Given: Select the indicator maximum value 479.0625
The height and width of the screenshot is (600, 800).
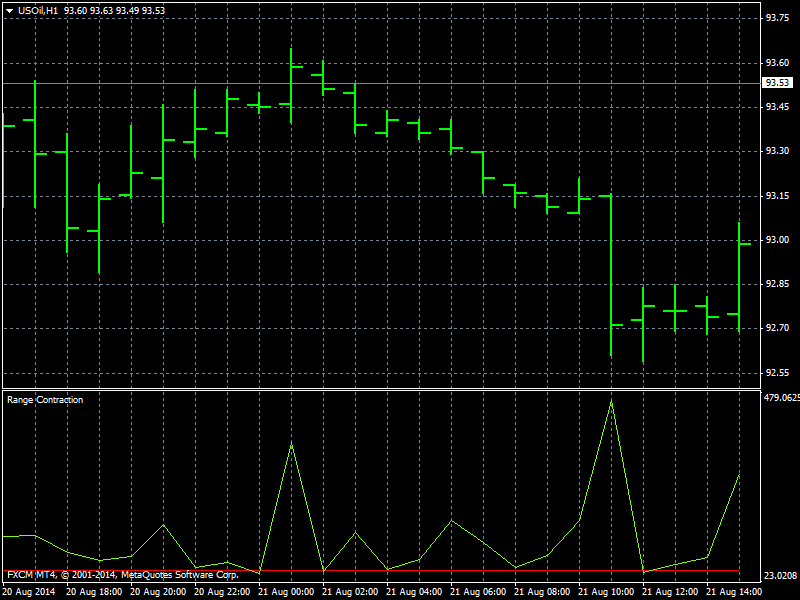Looking at the screenshot, I should 781,397.
